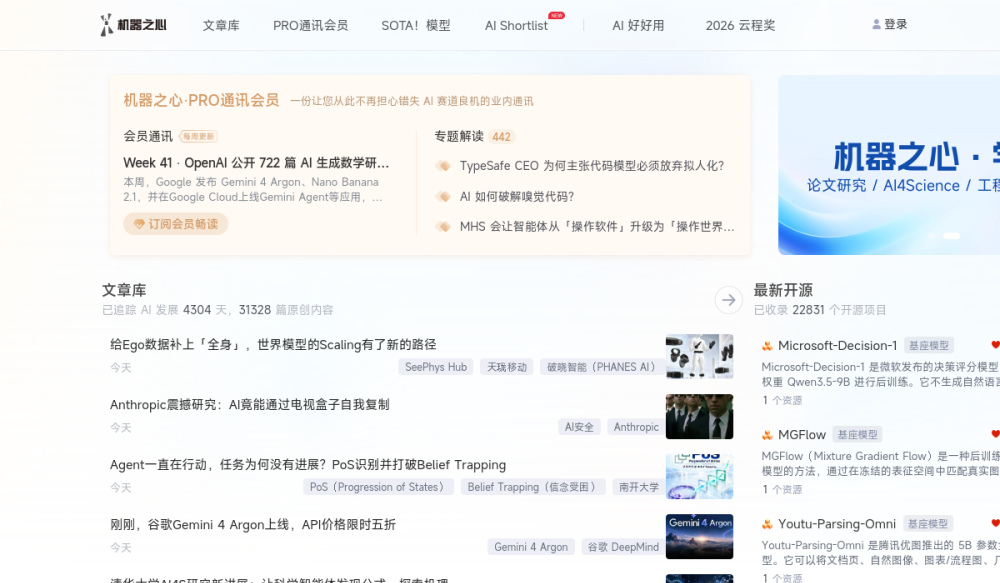Click the diamond icon beside AI 如何破解嗅觉代码
The image size is (1000, 583).
443,196
